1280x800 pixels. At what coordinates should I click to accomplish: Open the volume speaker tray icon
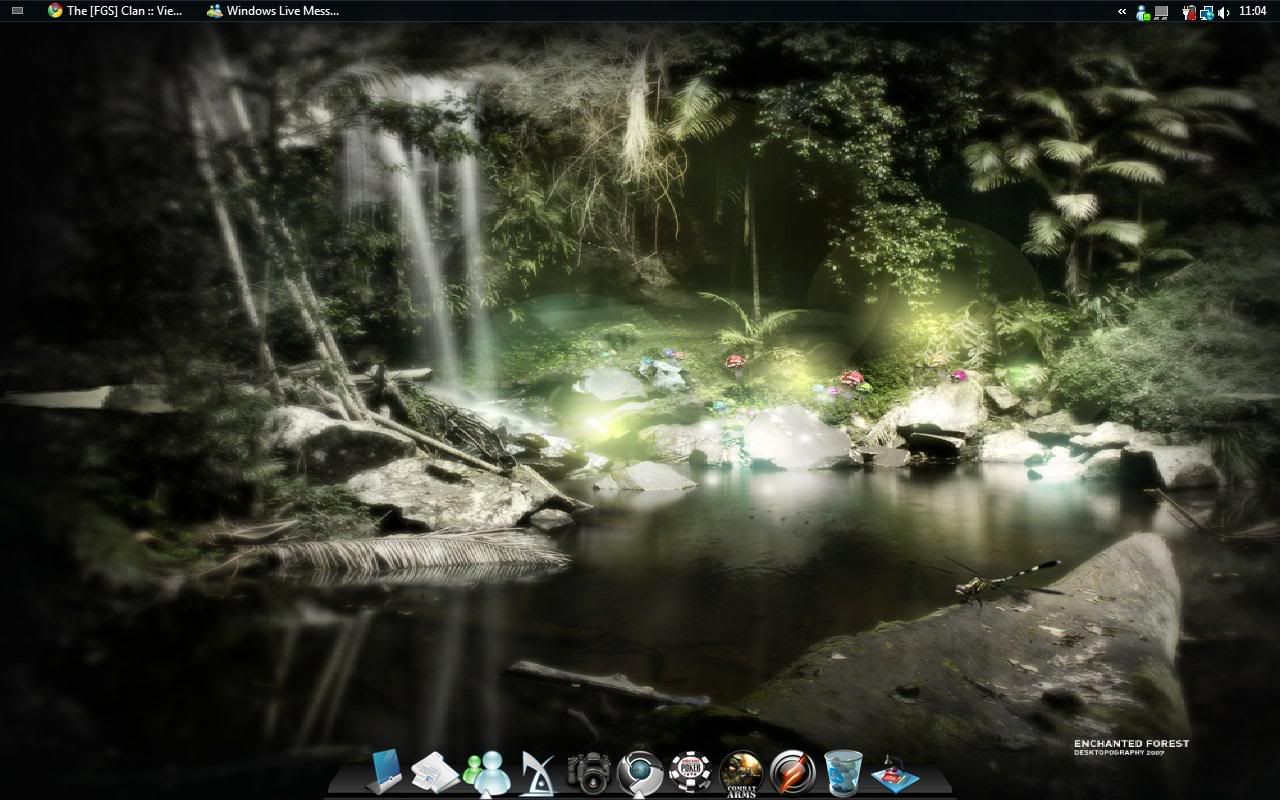coord(1224,12)
